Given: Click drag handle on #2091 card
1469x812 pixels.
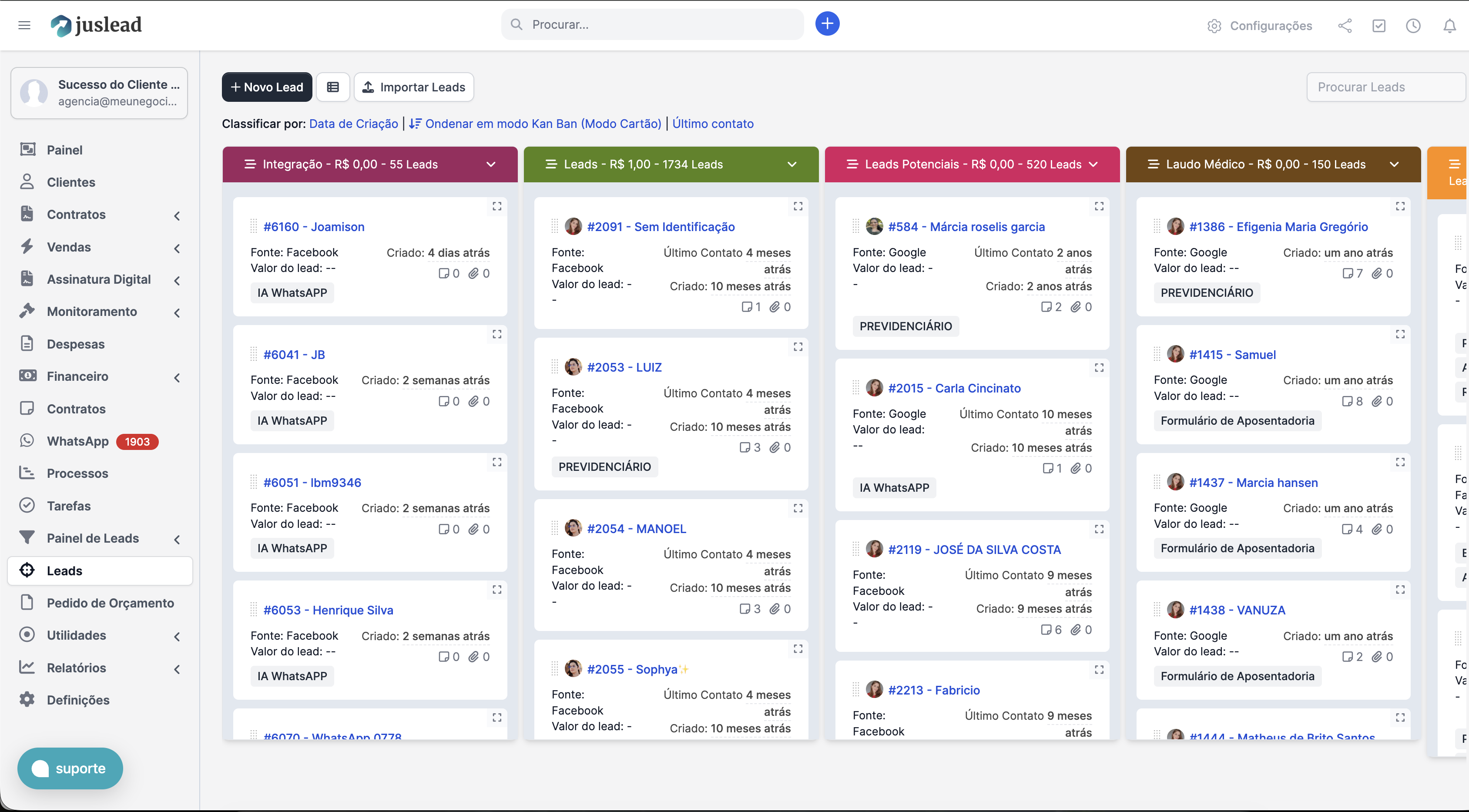Looking at the screenshot, I should coord(554,226).
